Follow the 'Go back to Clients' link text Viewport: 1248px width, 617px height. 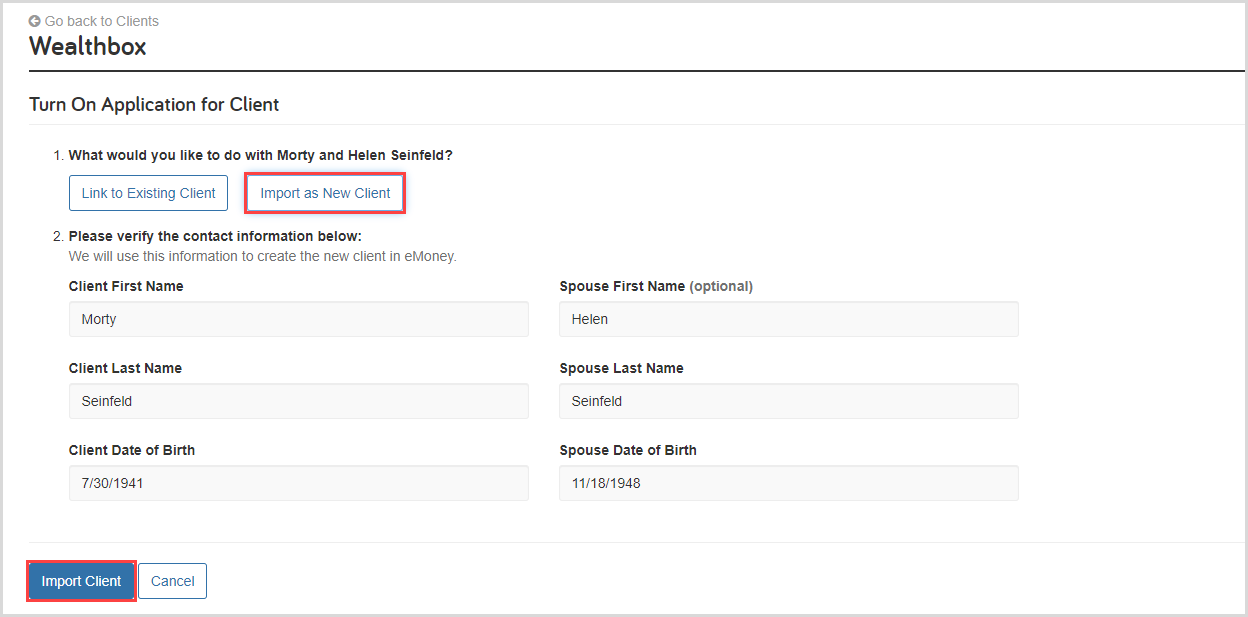coord(101,21)
